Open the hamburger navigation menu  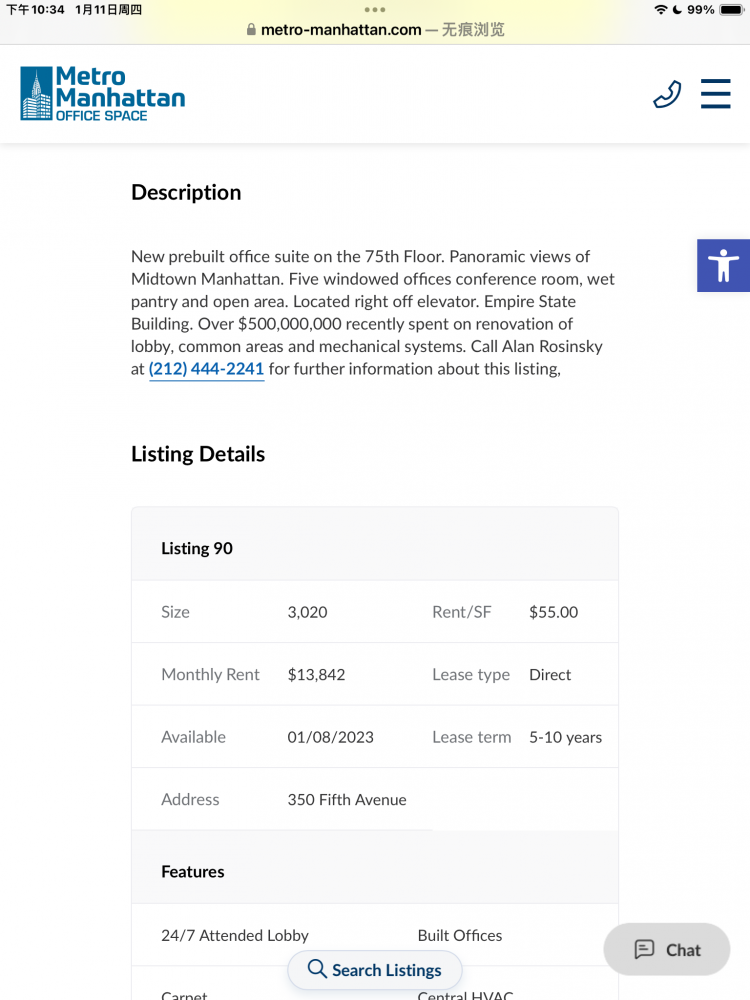point(715,94)
